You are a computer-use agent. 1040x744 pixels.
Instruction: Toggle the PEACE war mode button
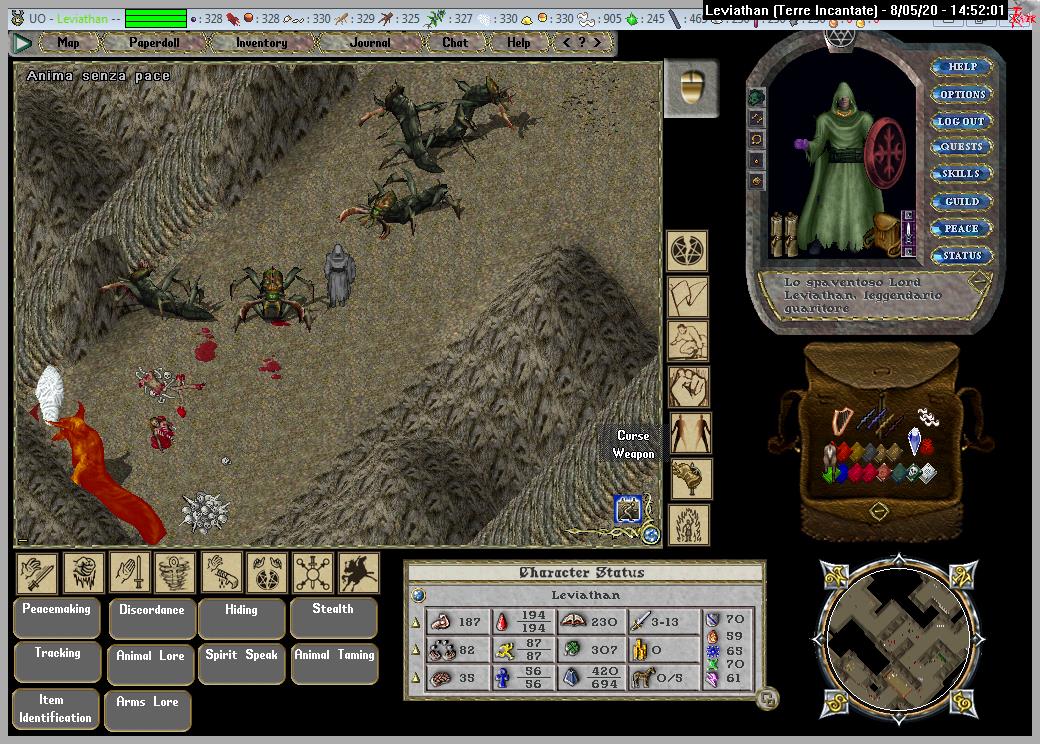tap(962, 228)
